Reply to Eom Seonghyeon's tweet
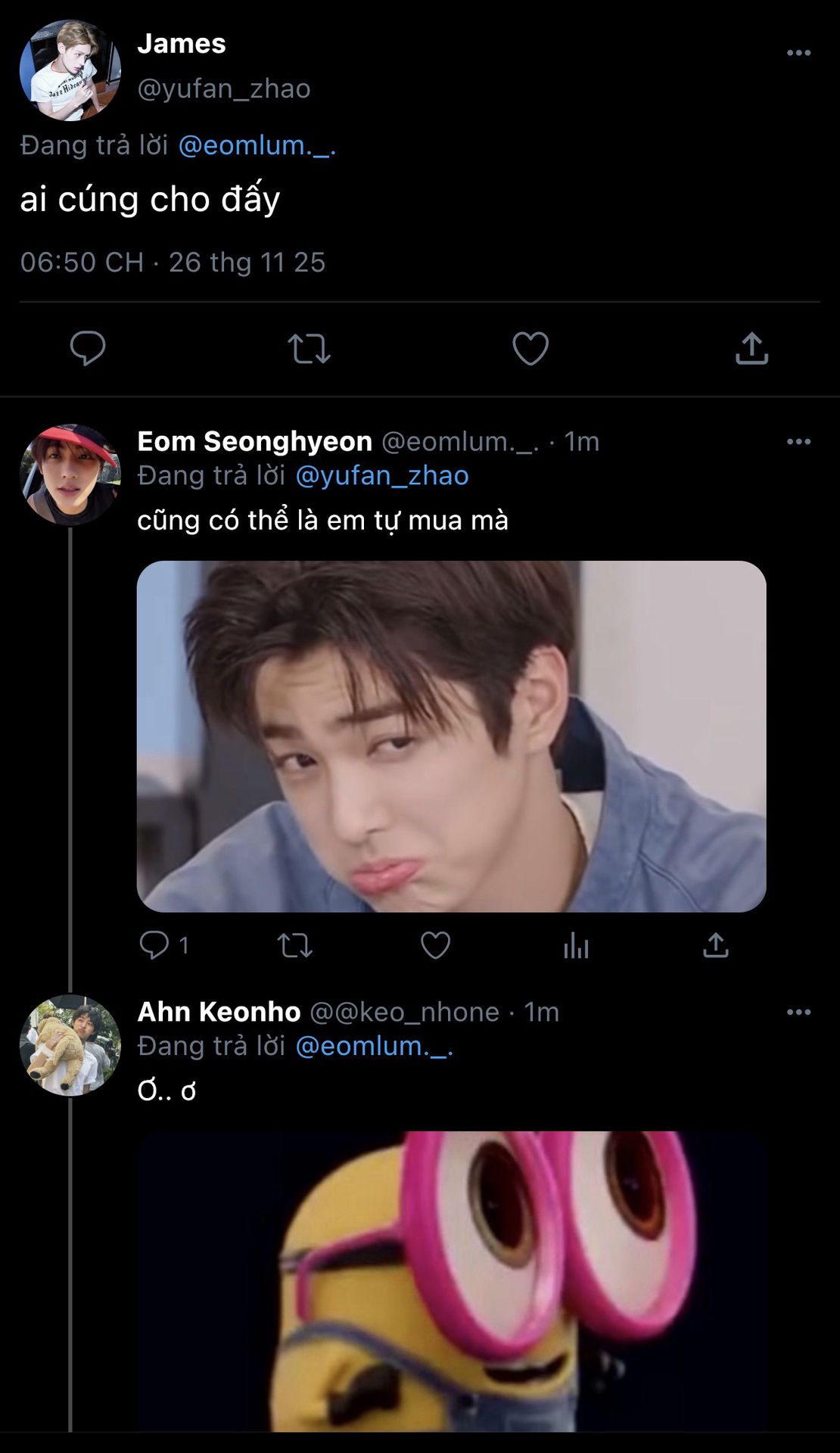Viewport: 840px width, 1453px height. coord(155,945)
